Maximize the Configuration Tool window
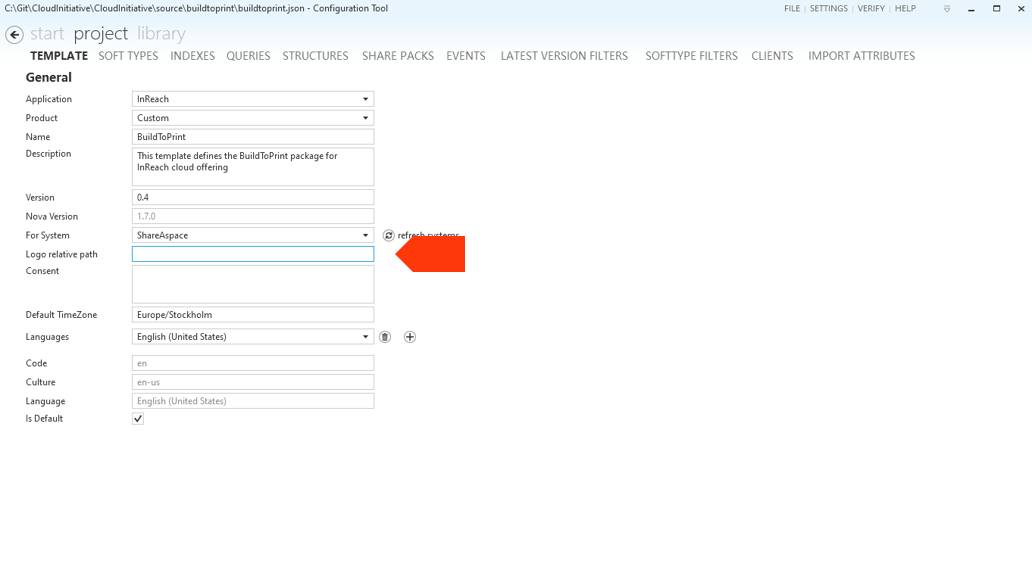The width and height of the screenshot is (1032, 573). 996,9
